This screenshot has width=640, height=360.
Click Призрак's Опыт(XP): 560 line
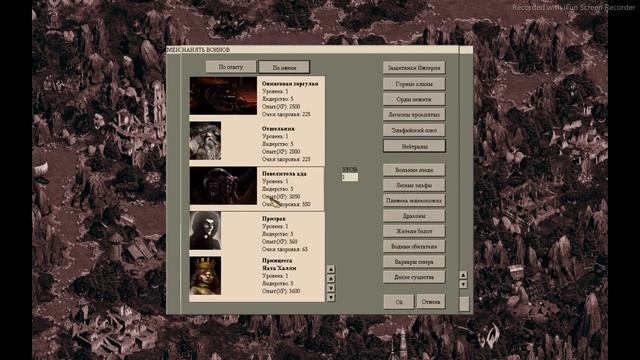pyautogui.click(x=280, y=242)
